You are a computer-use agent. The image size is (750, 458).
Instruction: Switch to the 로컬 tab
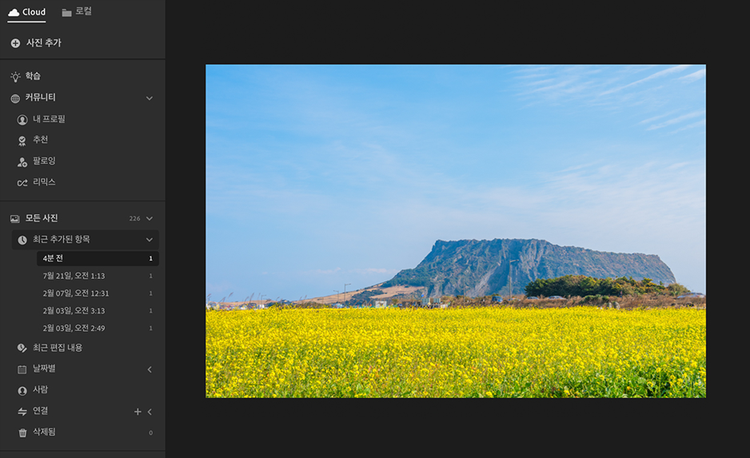77,11
